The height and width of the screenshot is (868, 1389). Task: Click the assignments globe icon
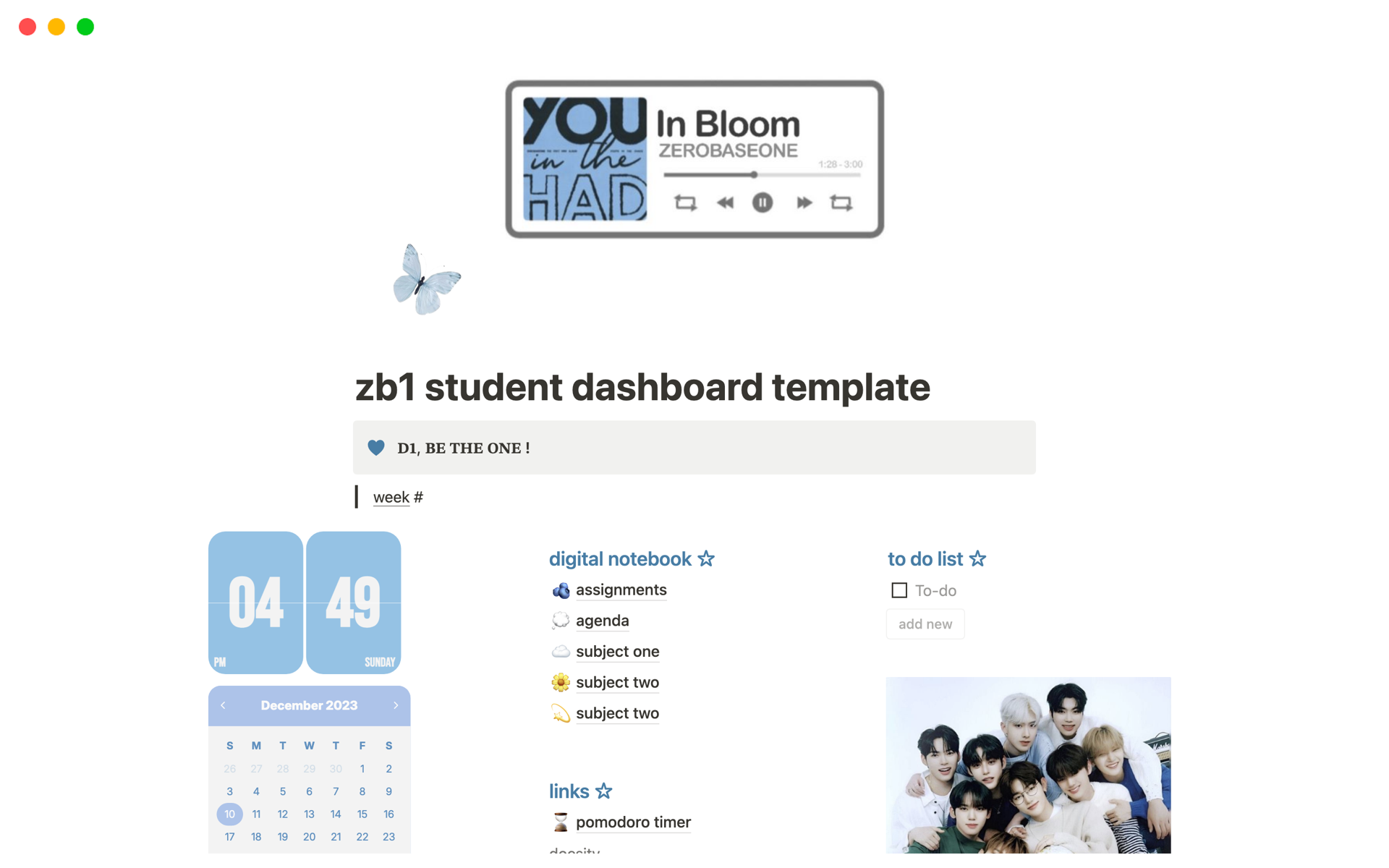[560, 589]
